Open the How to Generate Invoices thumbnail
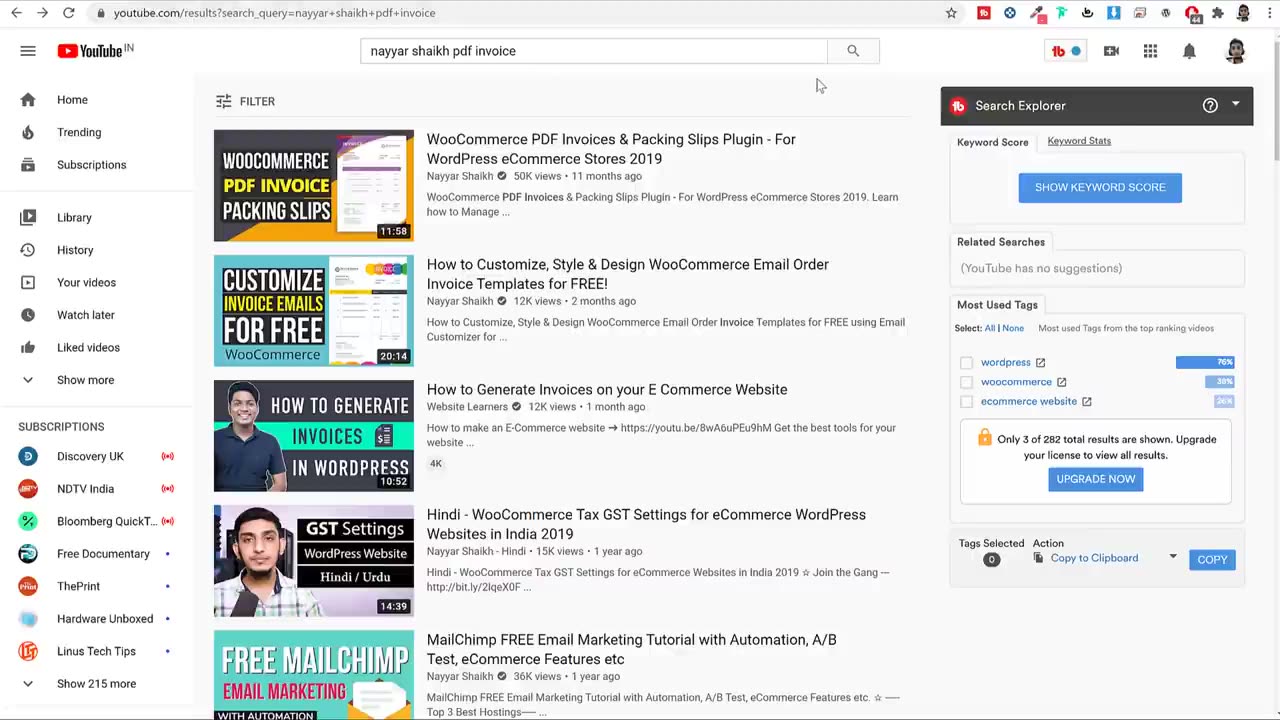This screenshot has width=1280, height=720. (314, 436)
